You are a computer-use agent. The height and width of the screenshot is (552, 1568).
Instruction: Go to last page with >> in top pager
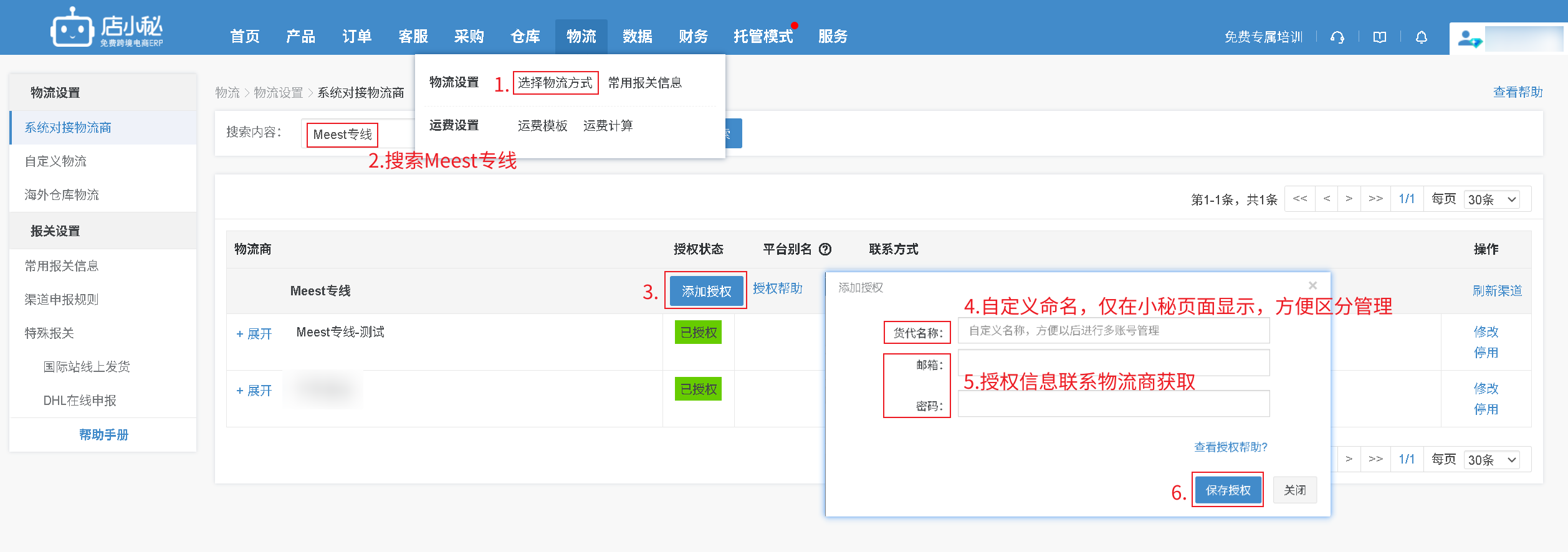[1375, 199]
